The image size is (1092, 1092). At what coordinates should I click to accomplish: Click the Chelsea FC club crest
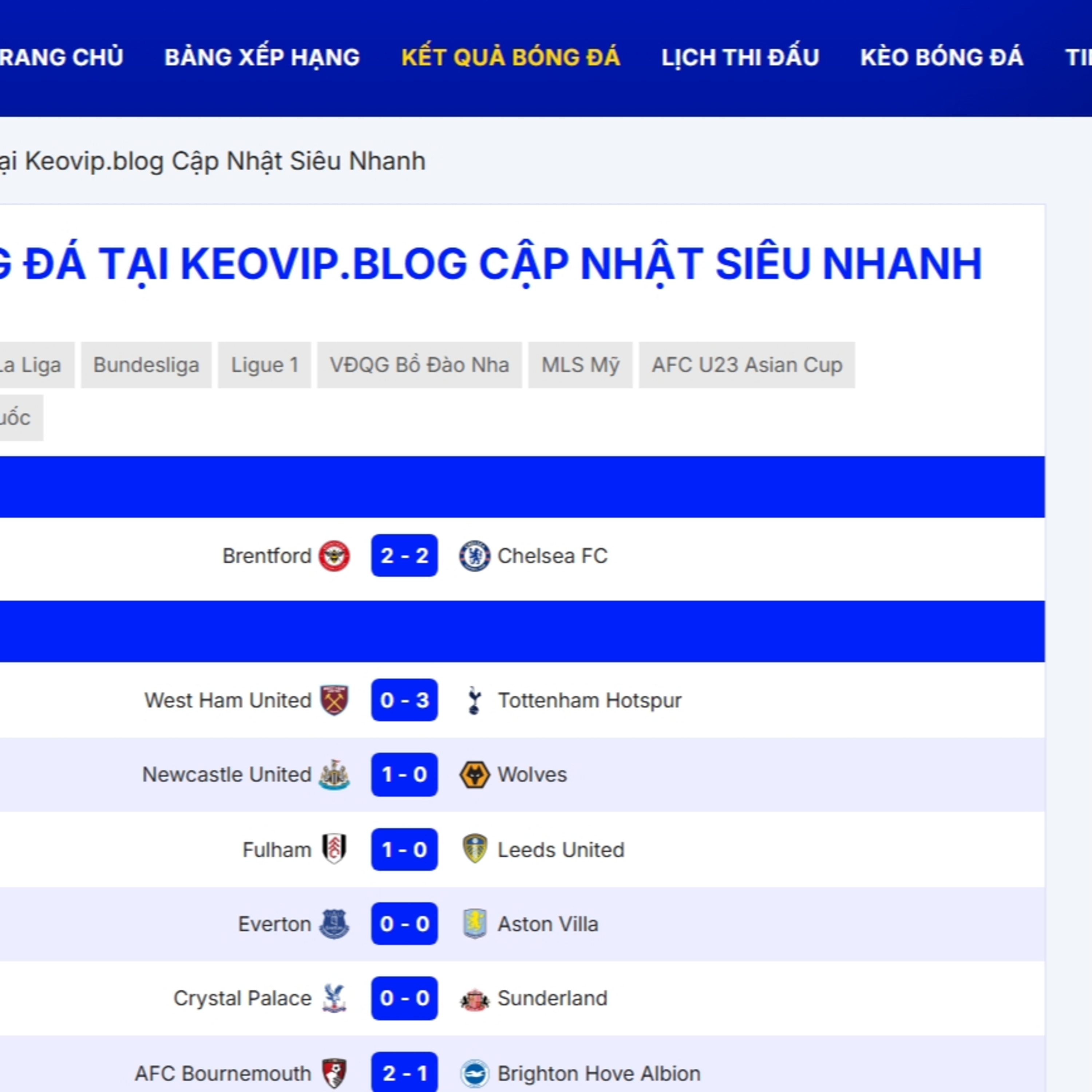(x=474, y=555)
